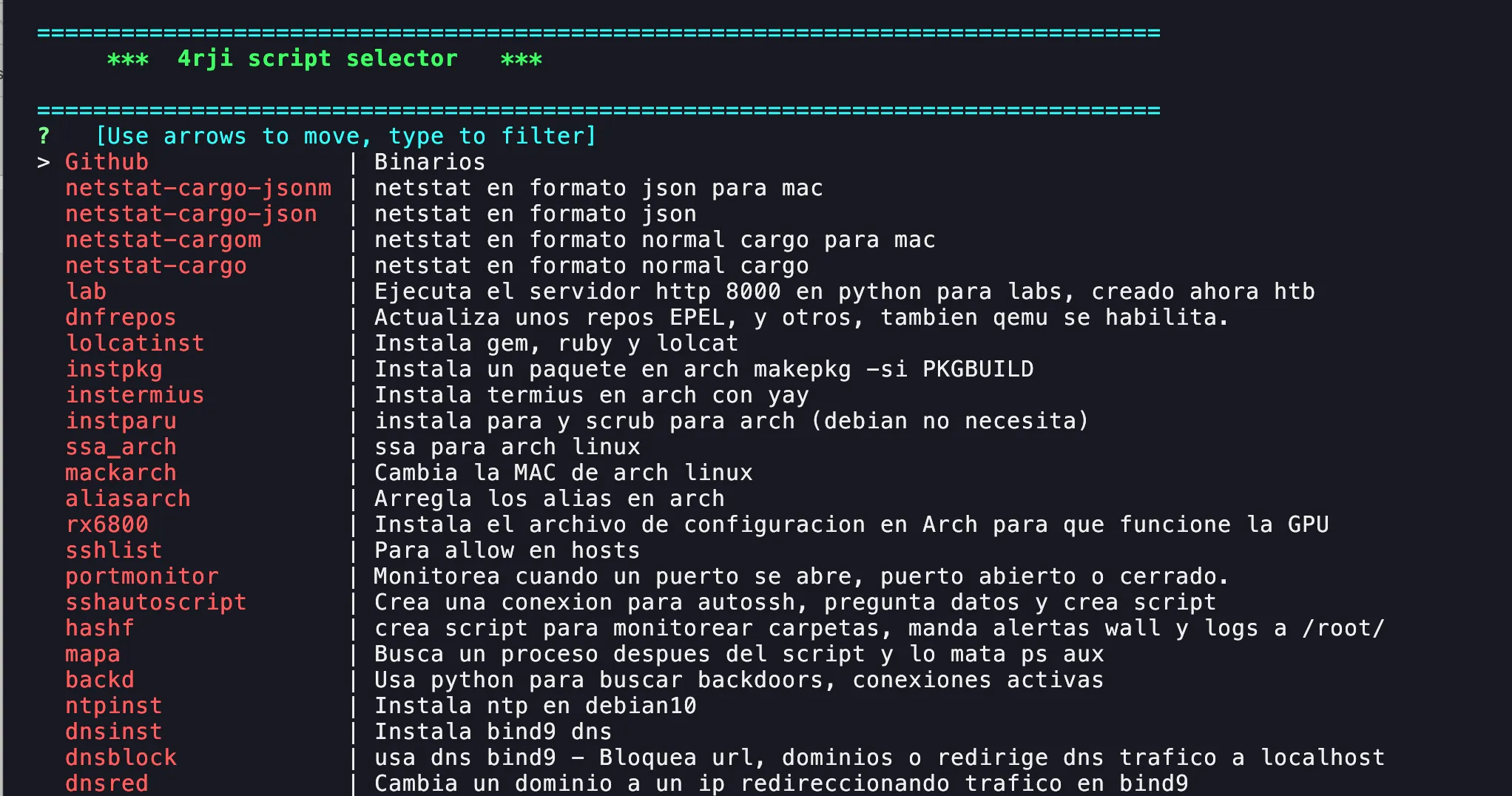Select the portmonitor entry
The image size is (1512, 796).
pos(142,576)
